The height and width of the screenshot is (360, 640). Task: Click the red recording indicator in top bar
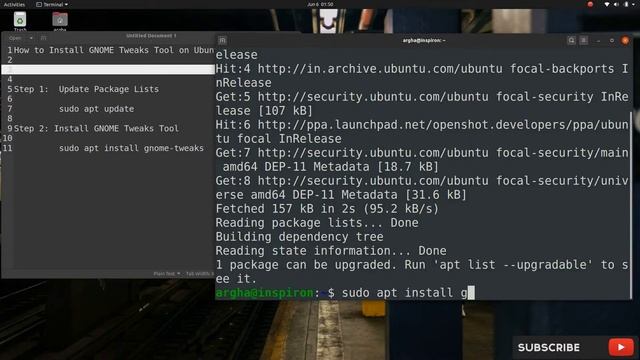coord(590,4)
